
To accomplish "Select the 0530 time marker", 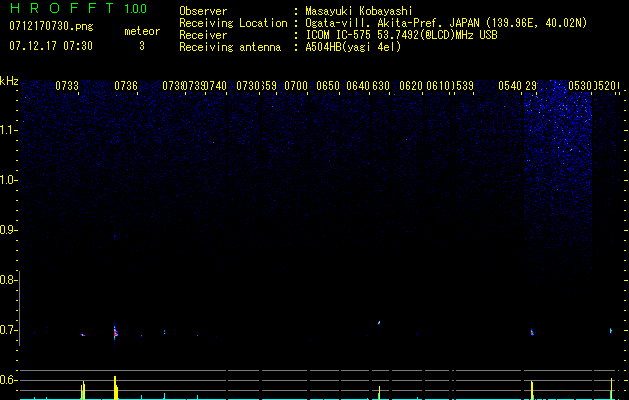I will (580, 86).
